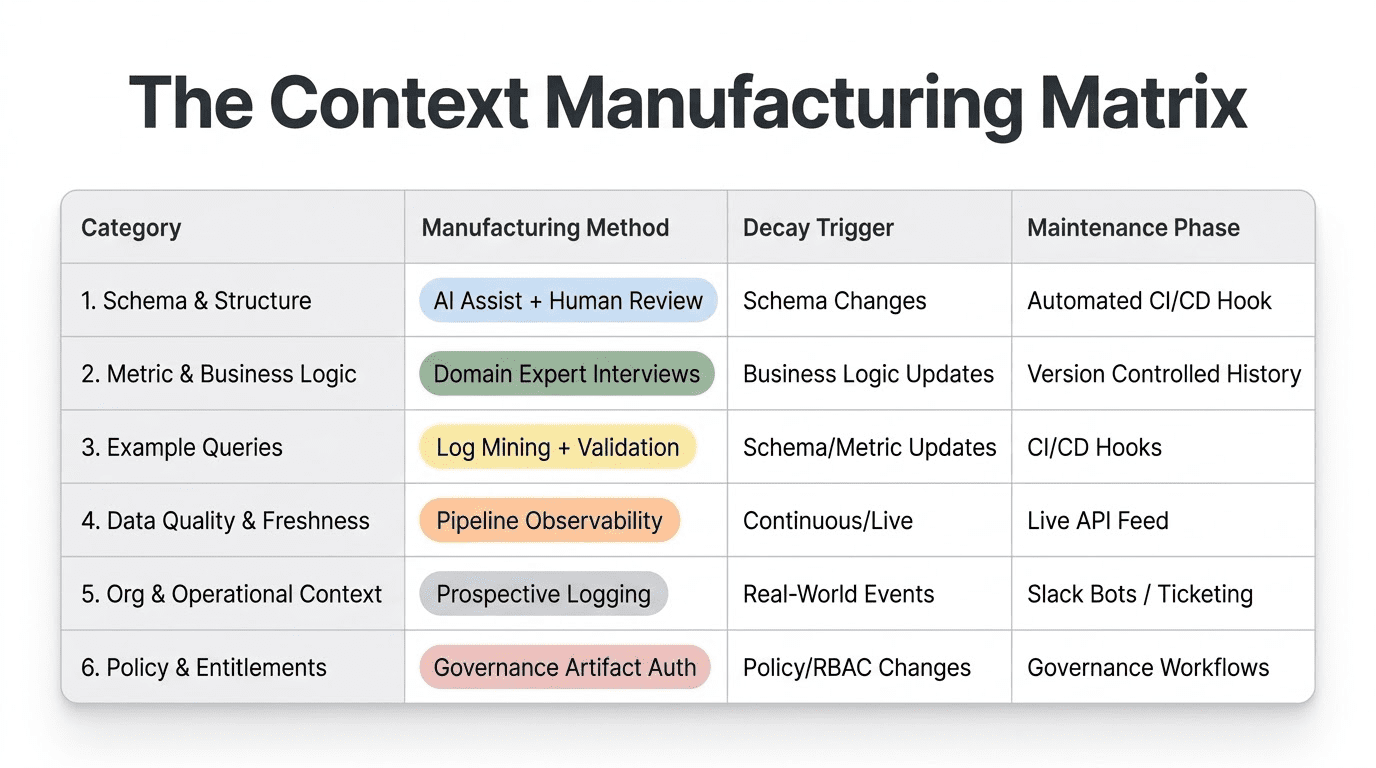Image resolution: width=1376 pixels, height=768 pixels.
Task: Click The Context Manufacturing Matrix title
Action: click(688, 100)
